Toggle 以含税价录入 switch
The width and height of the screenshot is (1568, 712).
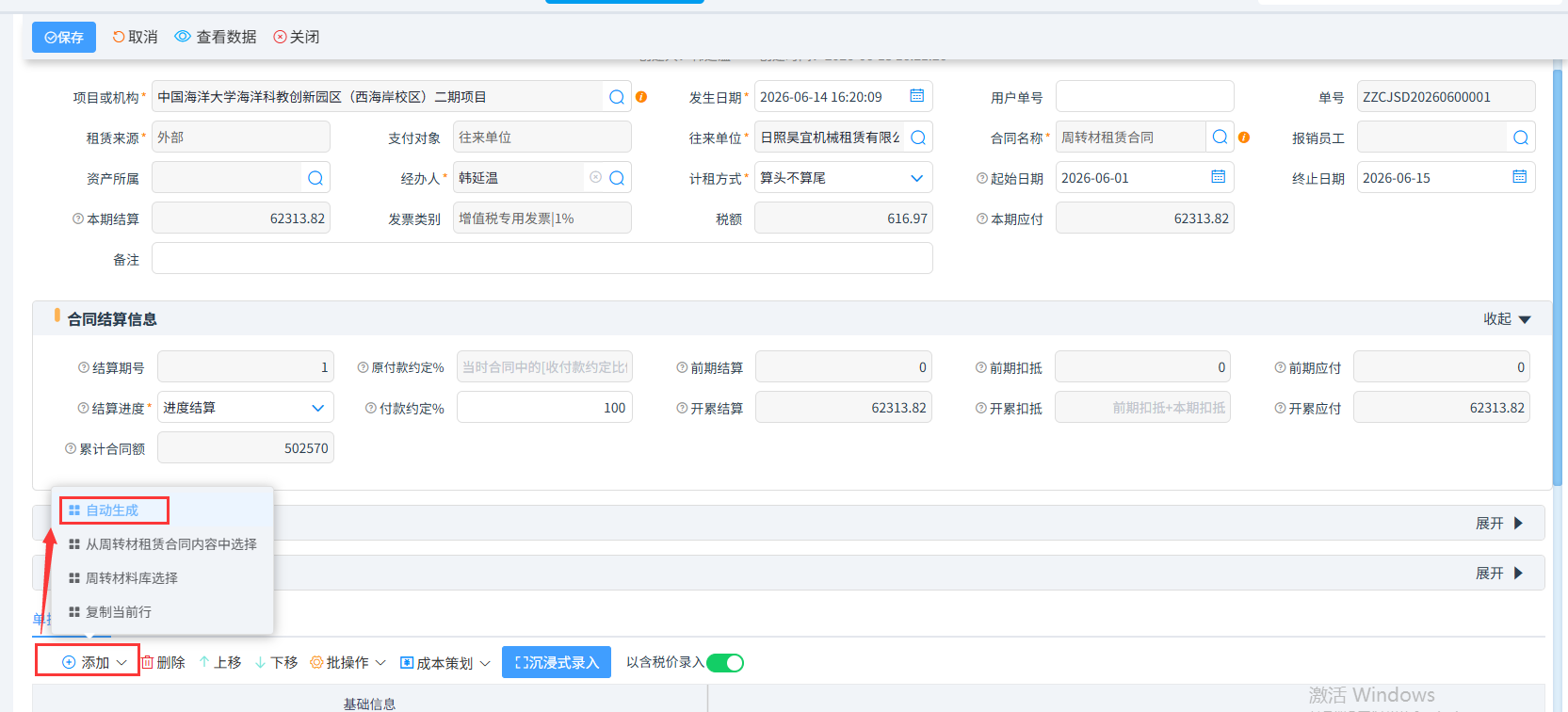[725, 663]
